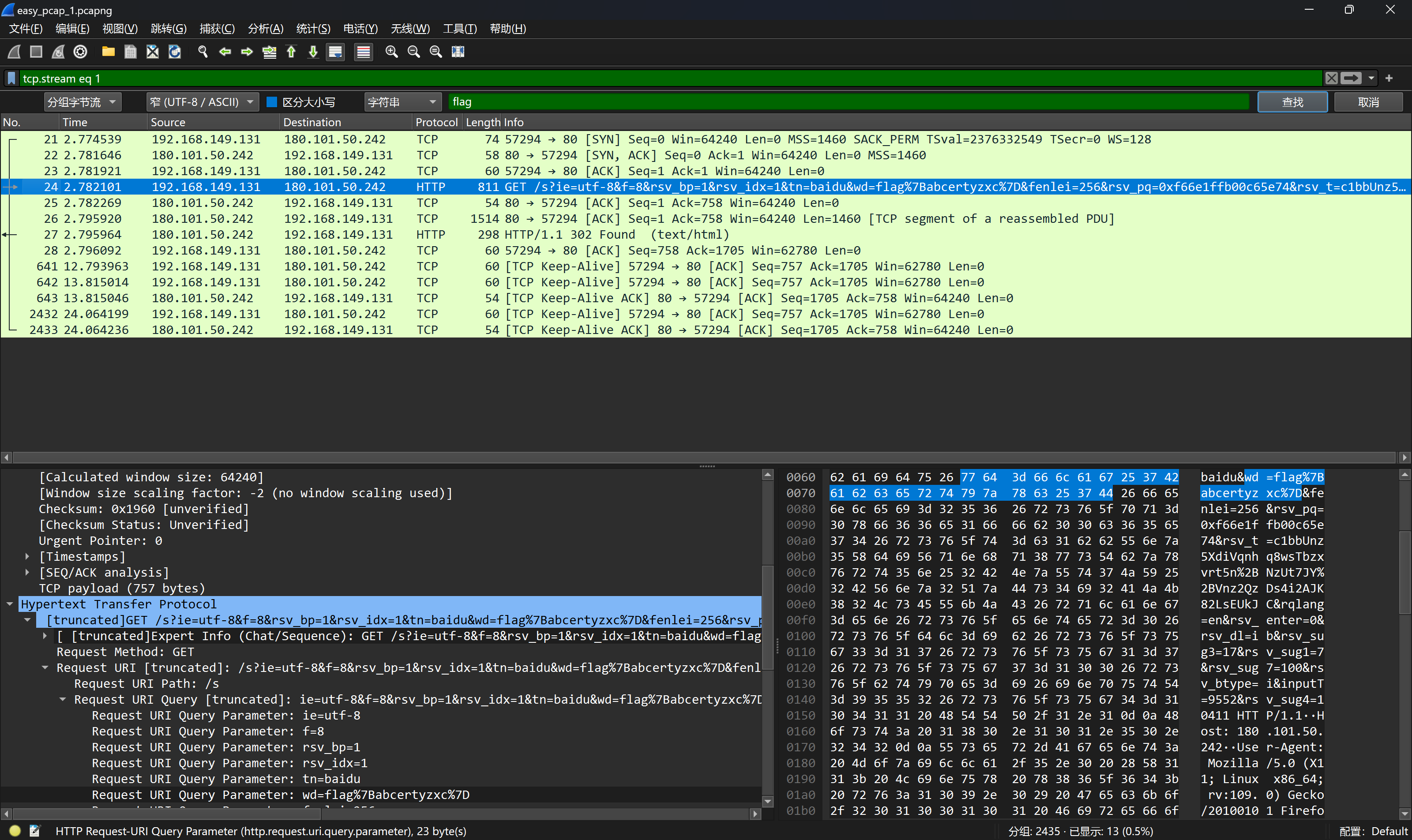Screen dimensions: 1412x840
Task: Close this capture file icon
Action: [152, 52]
